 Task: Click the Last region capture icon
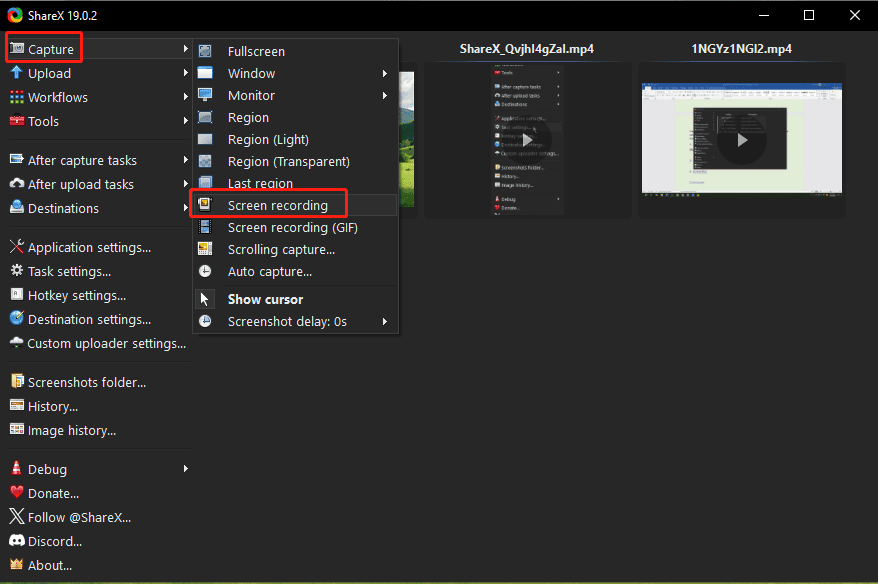[x=205, y=183]
